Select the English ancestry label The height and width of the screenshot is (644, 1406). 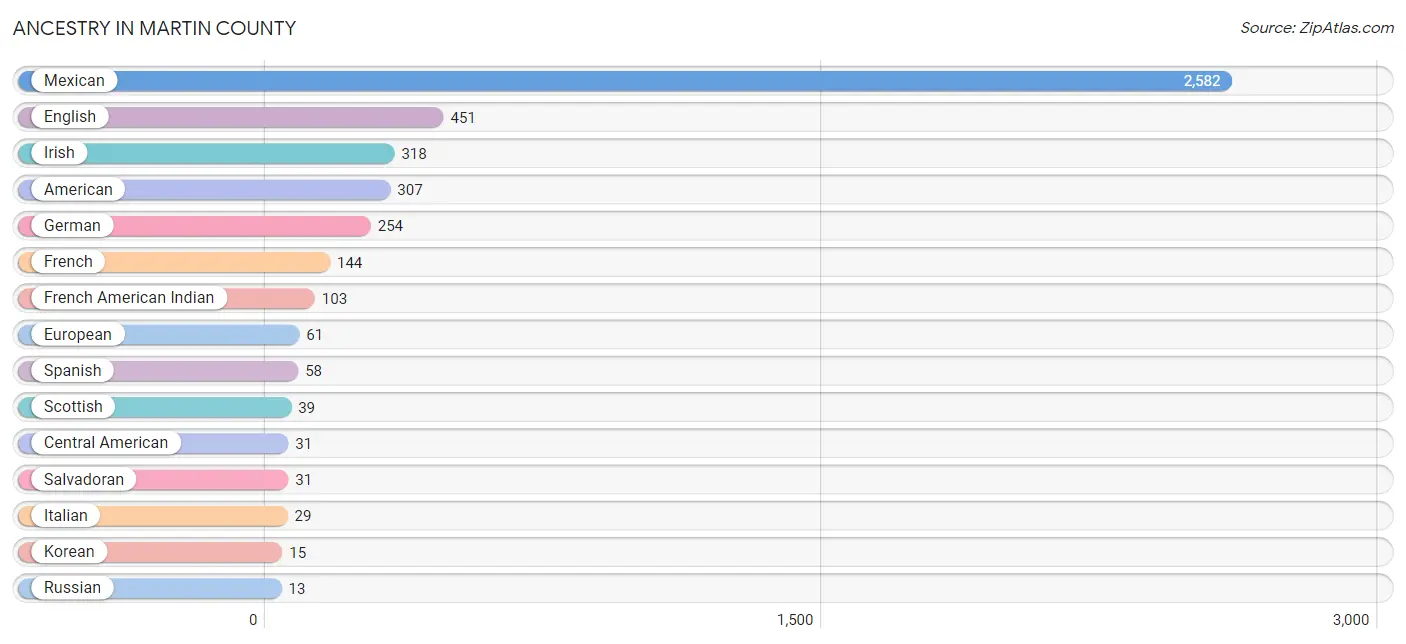click(70, 117)
